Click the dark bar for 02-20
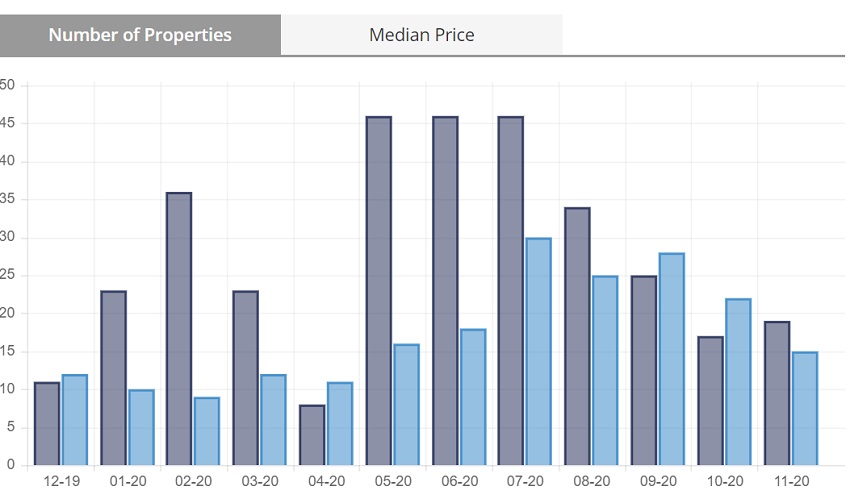 pos(179,329)
